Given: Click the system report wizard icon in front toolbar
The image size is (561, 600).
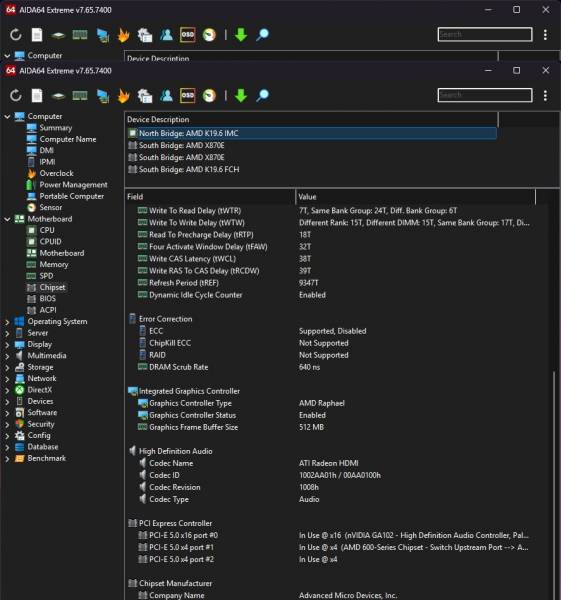Looking at the screenshot, I should click(145, 96).
